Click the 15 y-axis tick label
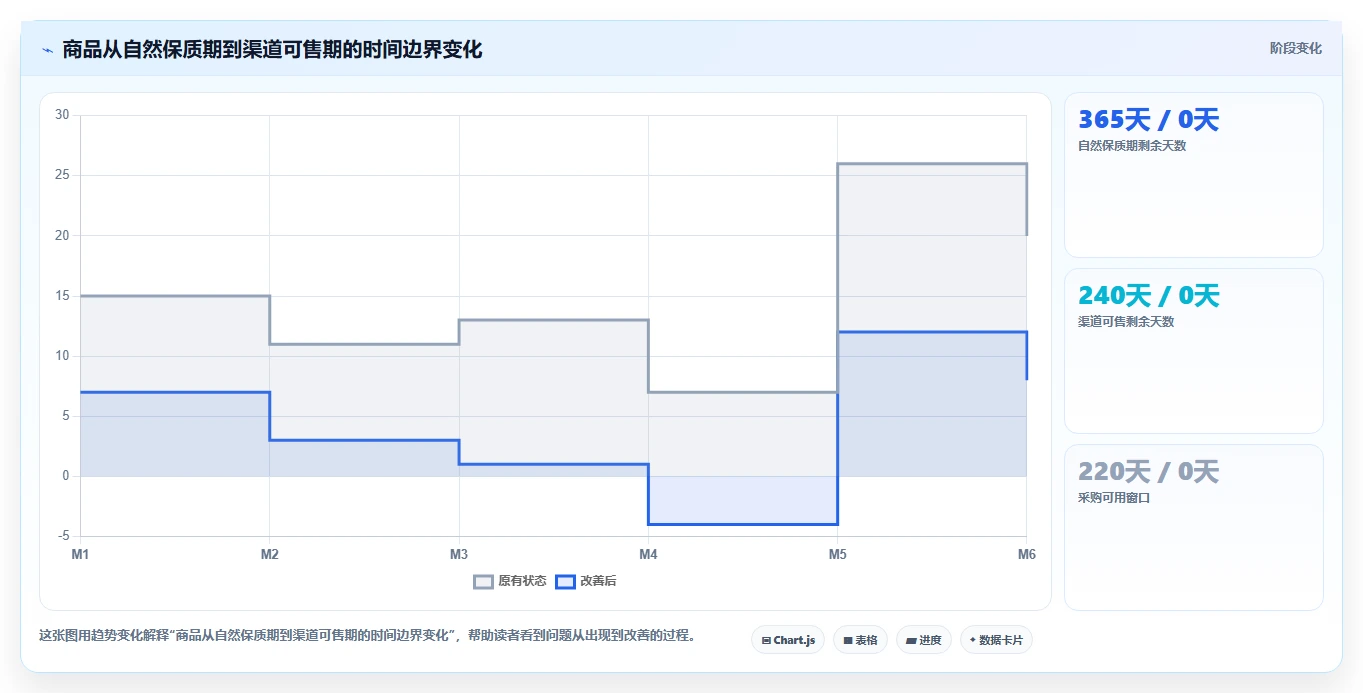Screen dimensions: 1363x693 coord(62,296)
